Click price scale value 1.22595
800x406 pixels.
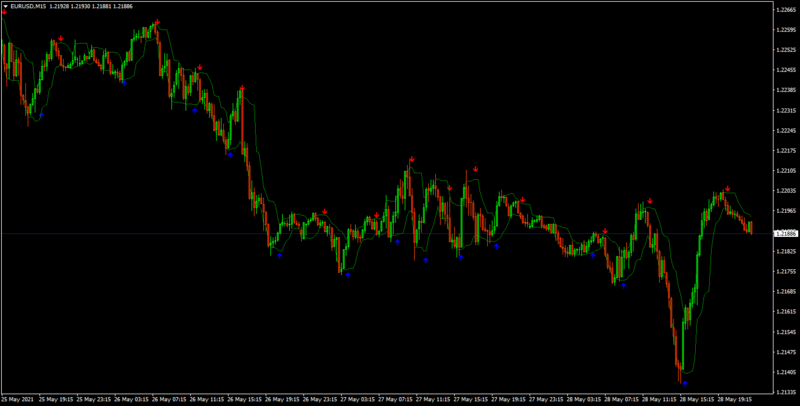coord(785,30)
